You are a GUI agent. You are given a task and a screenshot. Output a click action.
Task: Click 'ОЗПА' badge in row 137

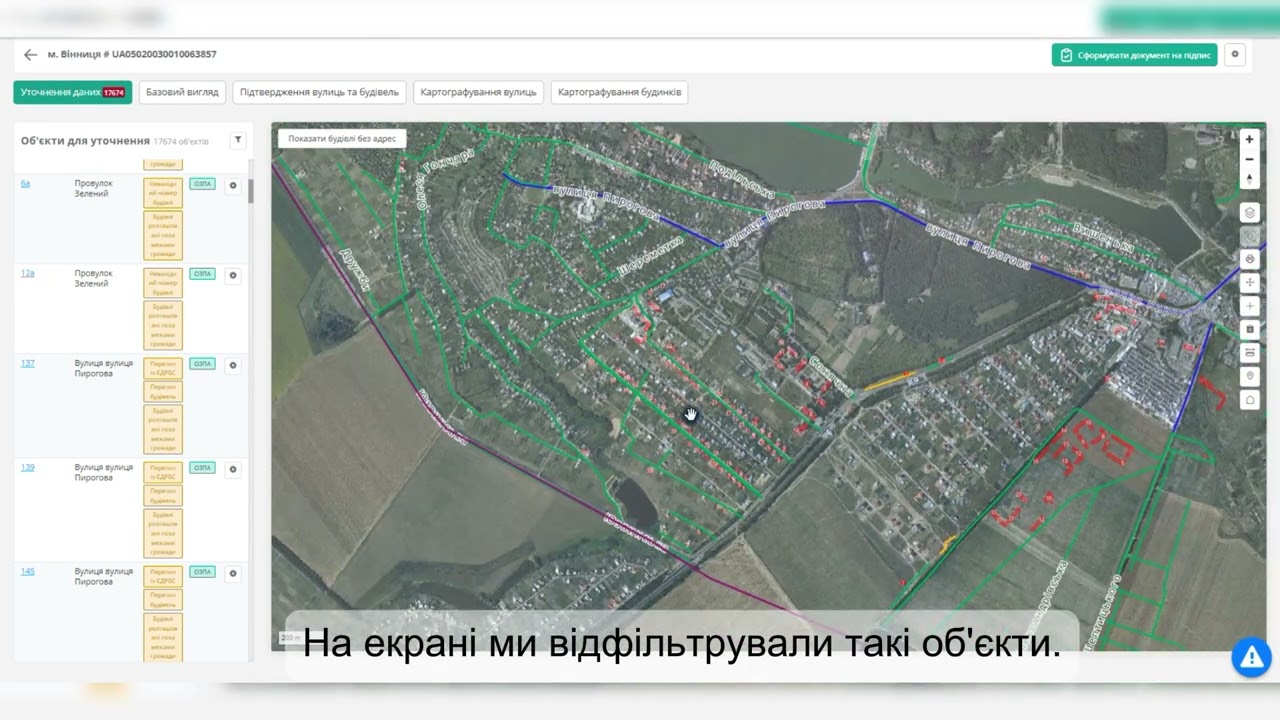pyautogui.click(x=202, y=363)
